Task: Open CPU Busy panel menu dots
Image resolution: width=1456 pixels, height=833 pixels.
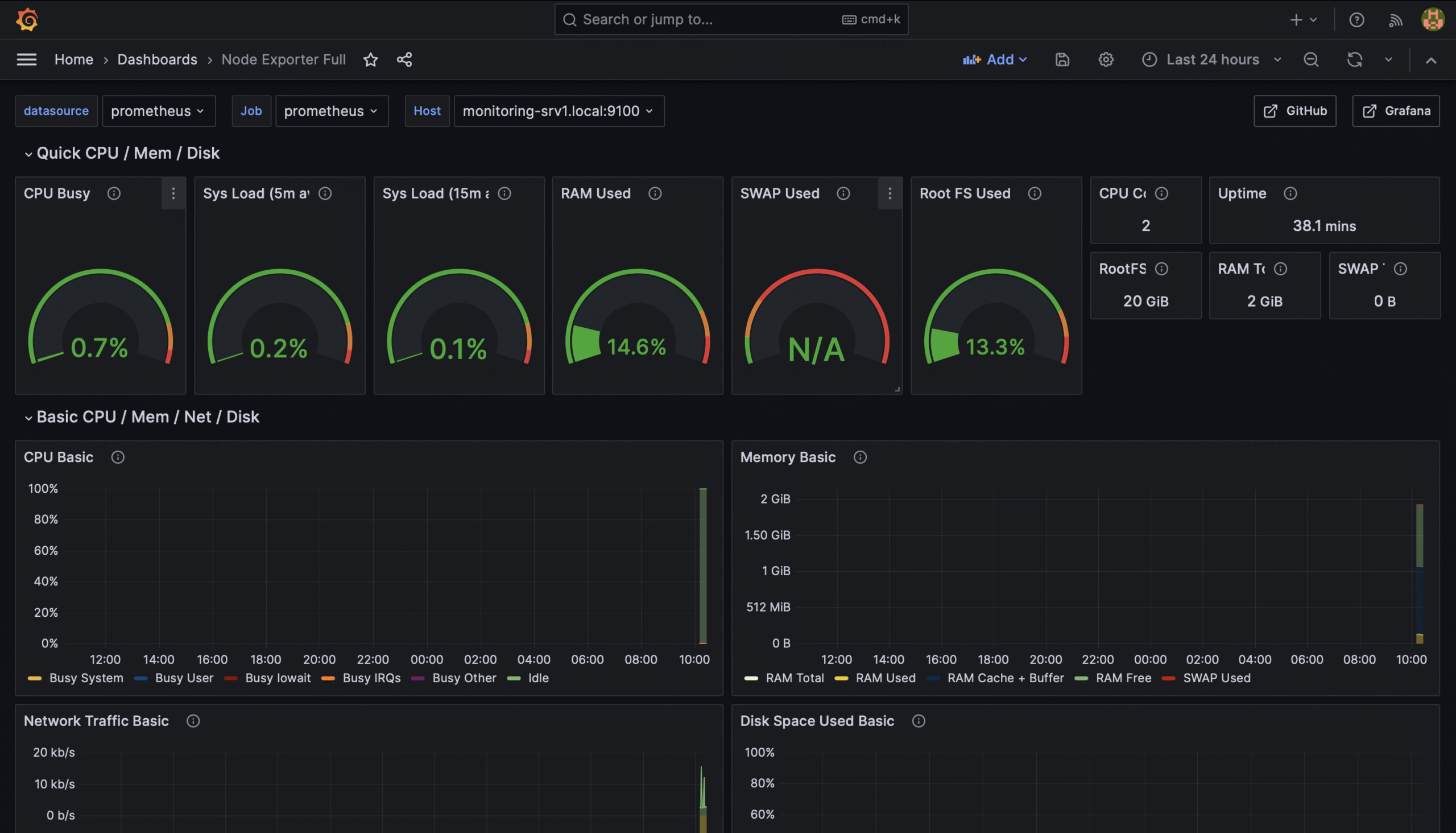Action: click(x=173, y=193)
